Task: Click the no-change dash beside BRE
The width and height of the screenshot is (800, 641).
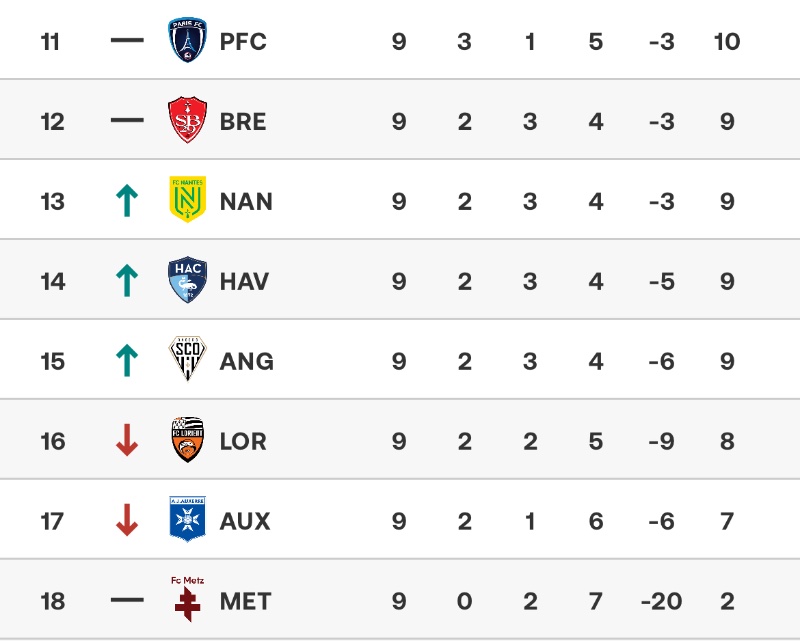Action: (127, 121)
